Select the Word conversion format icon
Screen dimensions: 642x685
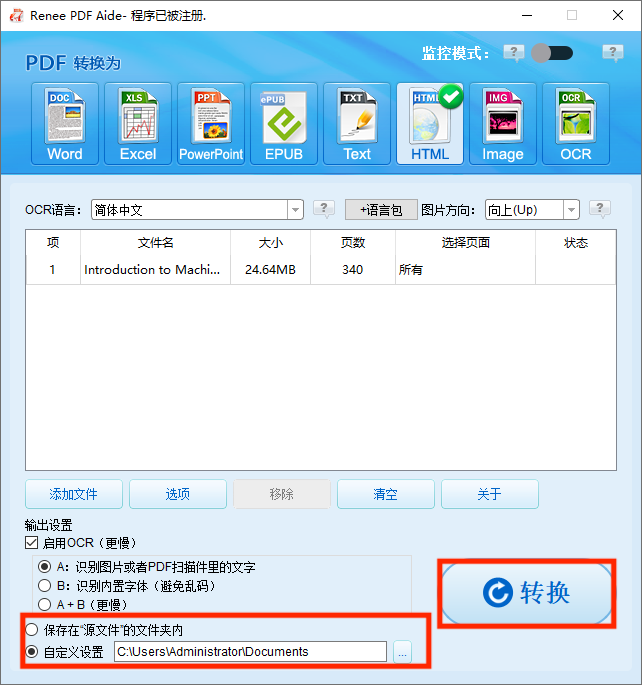point(65,124)
